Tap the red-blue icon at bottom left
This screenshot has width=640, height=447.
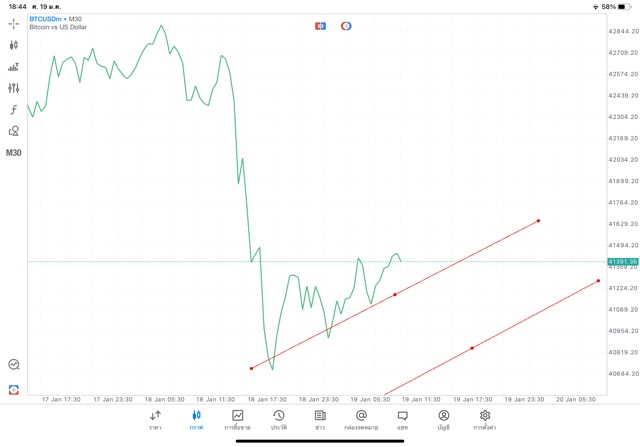click(x=14, y=389)
